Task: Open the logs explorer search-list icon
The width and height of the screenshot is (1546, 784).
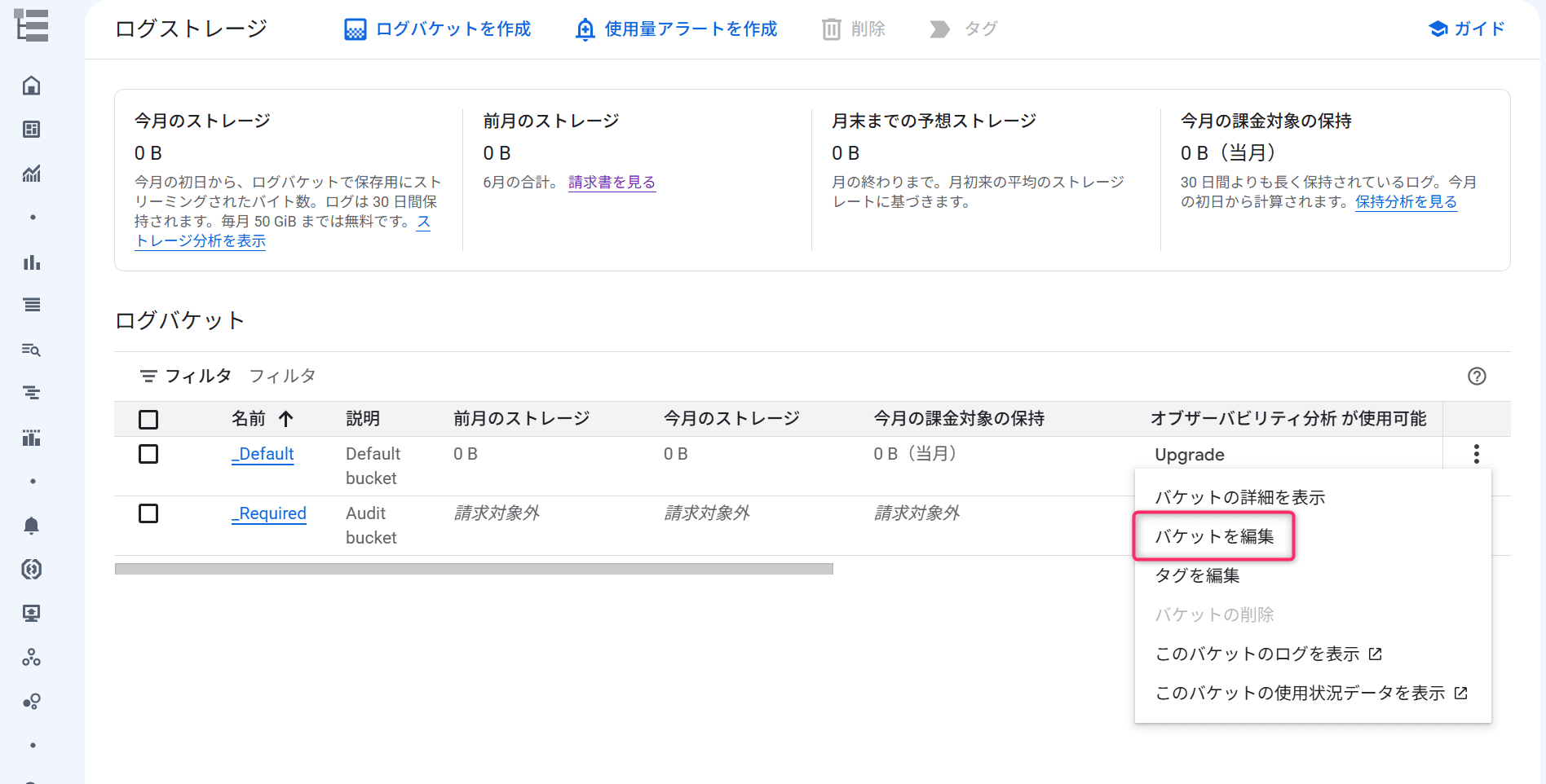Action: (x=32, y=350)
